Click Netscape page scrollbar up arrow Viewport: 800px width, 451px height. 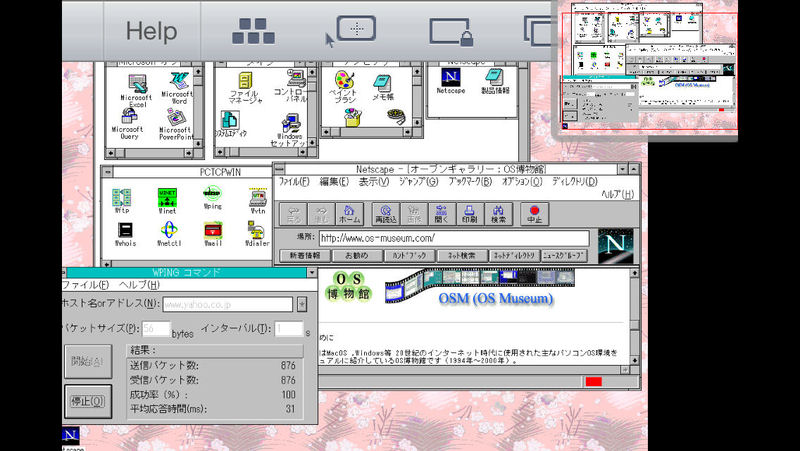coord(634,273)
